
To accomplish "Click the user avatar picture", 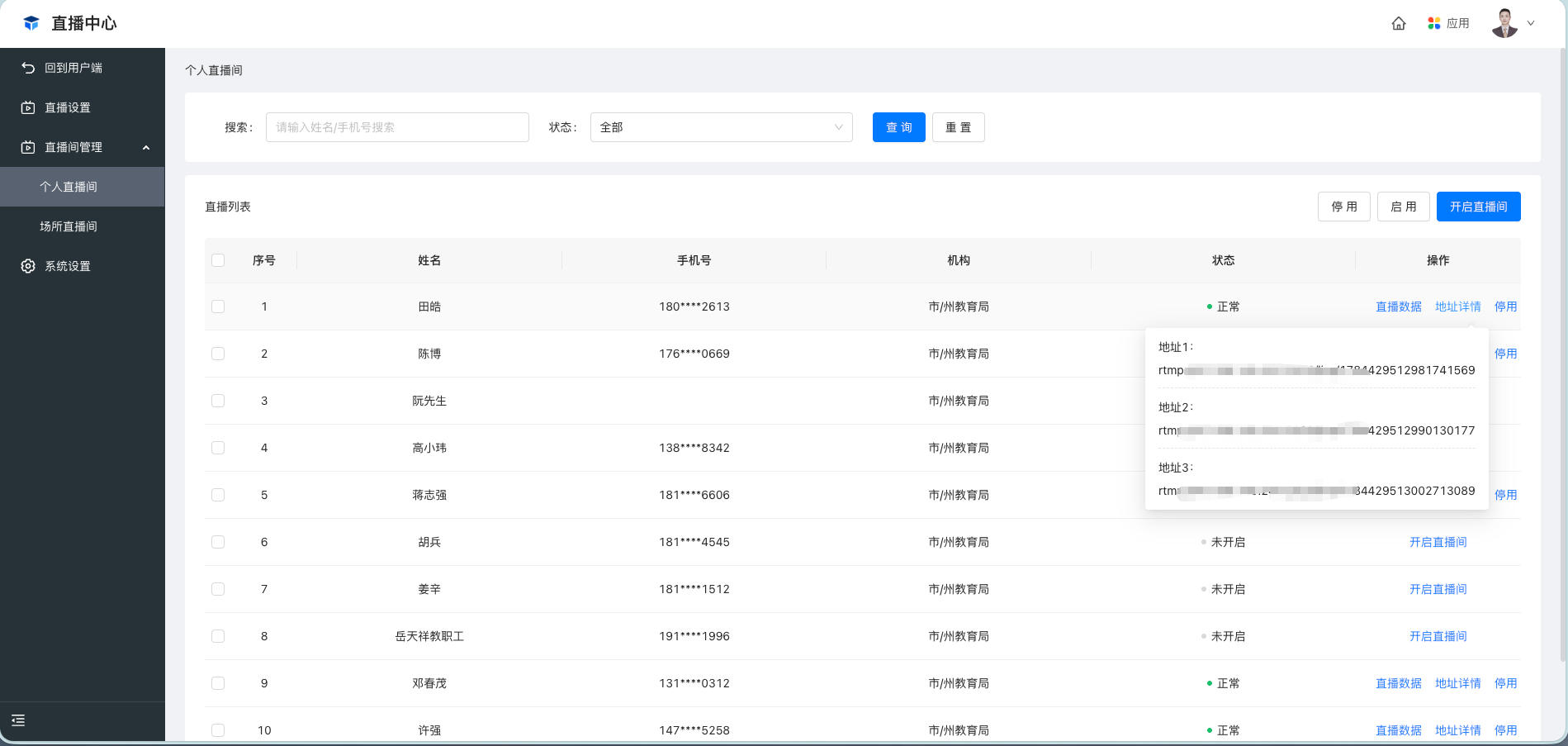I will click(1504, 23).
